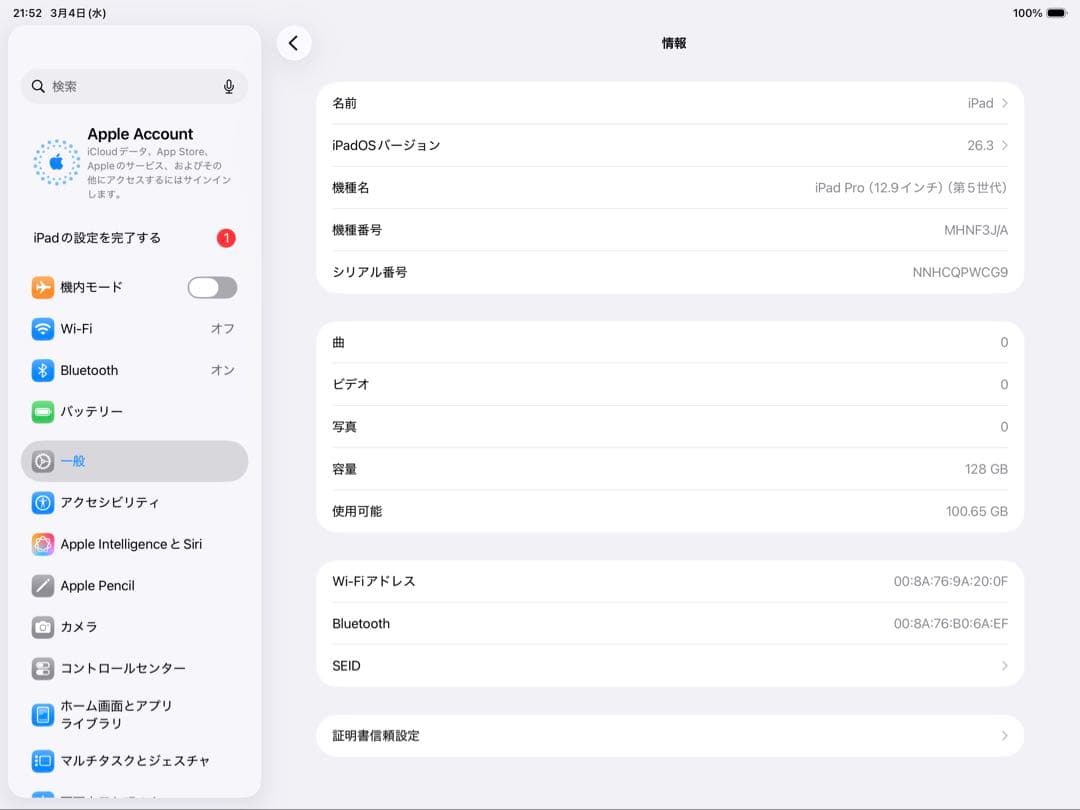Tap the iPad Pro 機種名 value
The height and width of the screenshot is (810, 1080).
911,188
